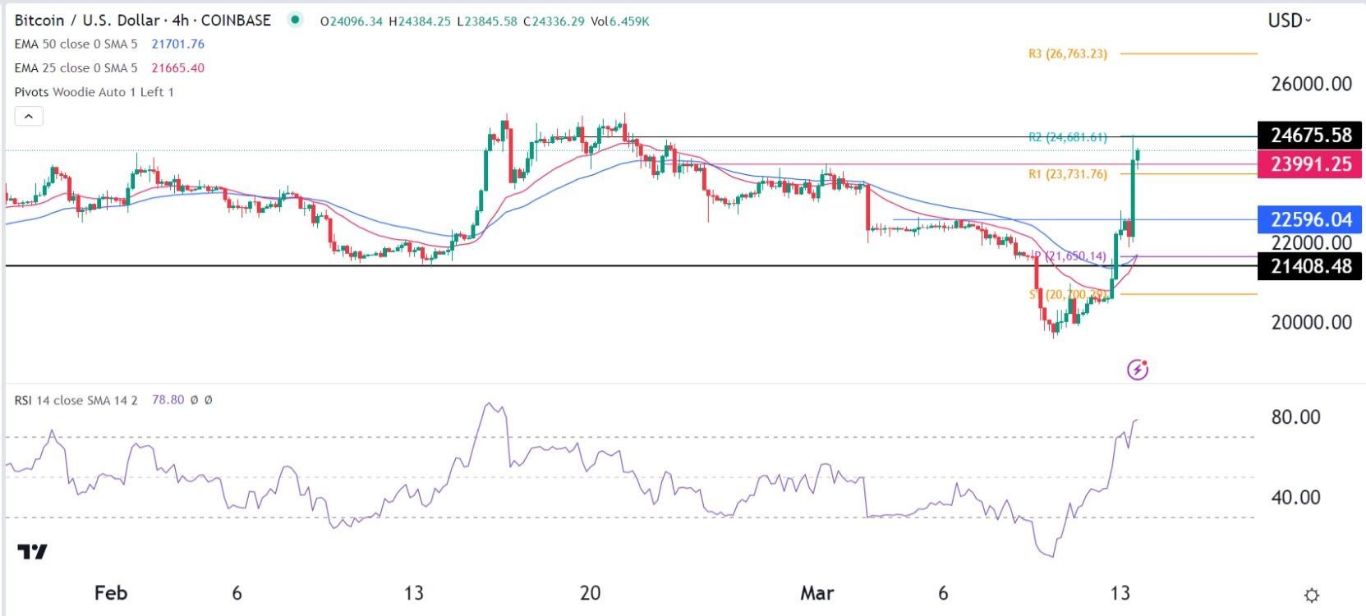1366x616 pixels.
Task: Click the 24675.58 price label
Action: coord(1310,135)
